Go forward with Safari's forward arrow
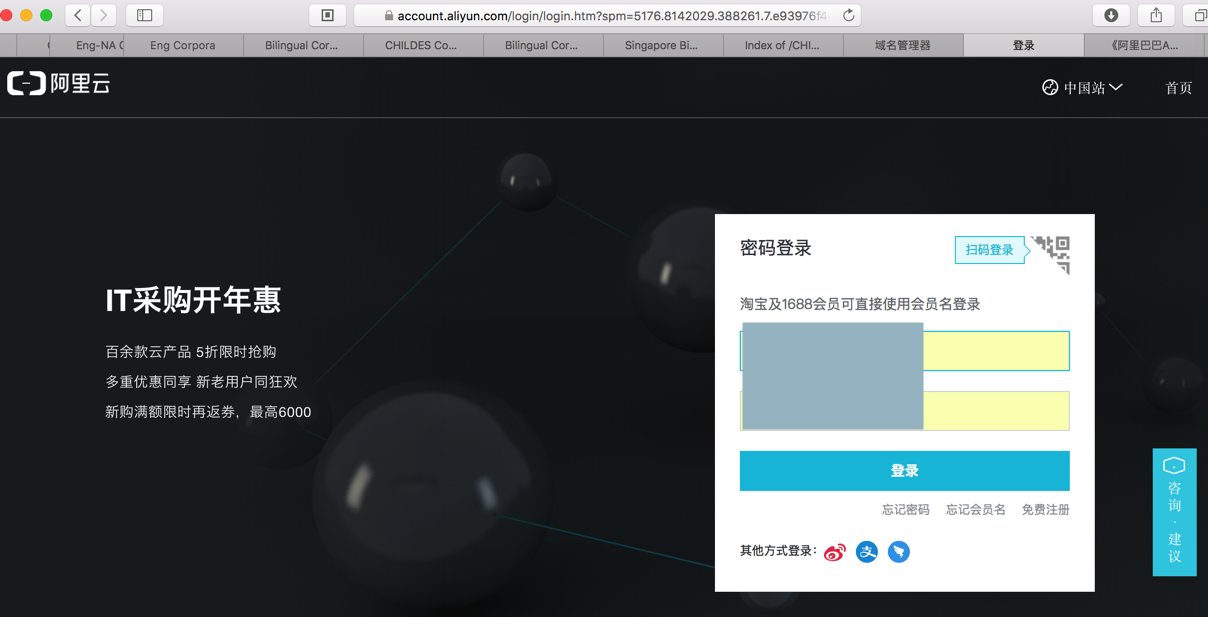The width and height of the screenshot is (1208, 617). 104,15
